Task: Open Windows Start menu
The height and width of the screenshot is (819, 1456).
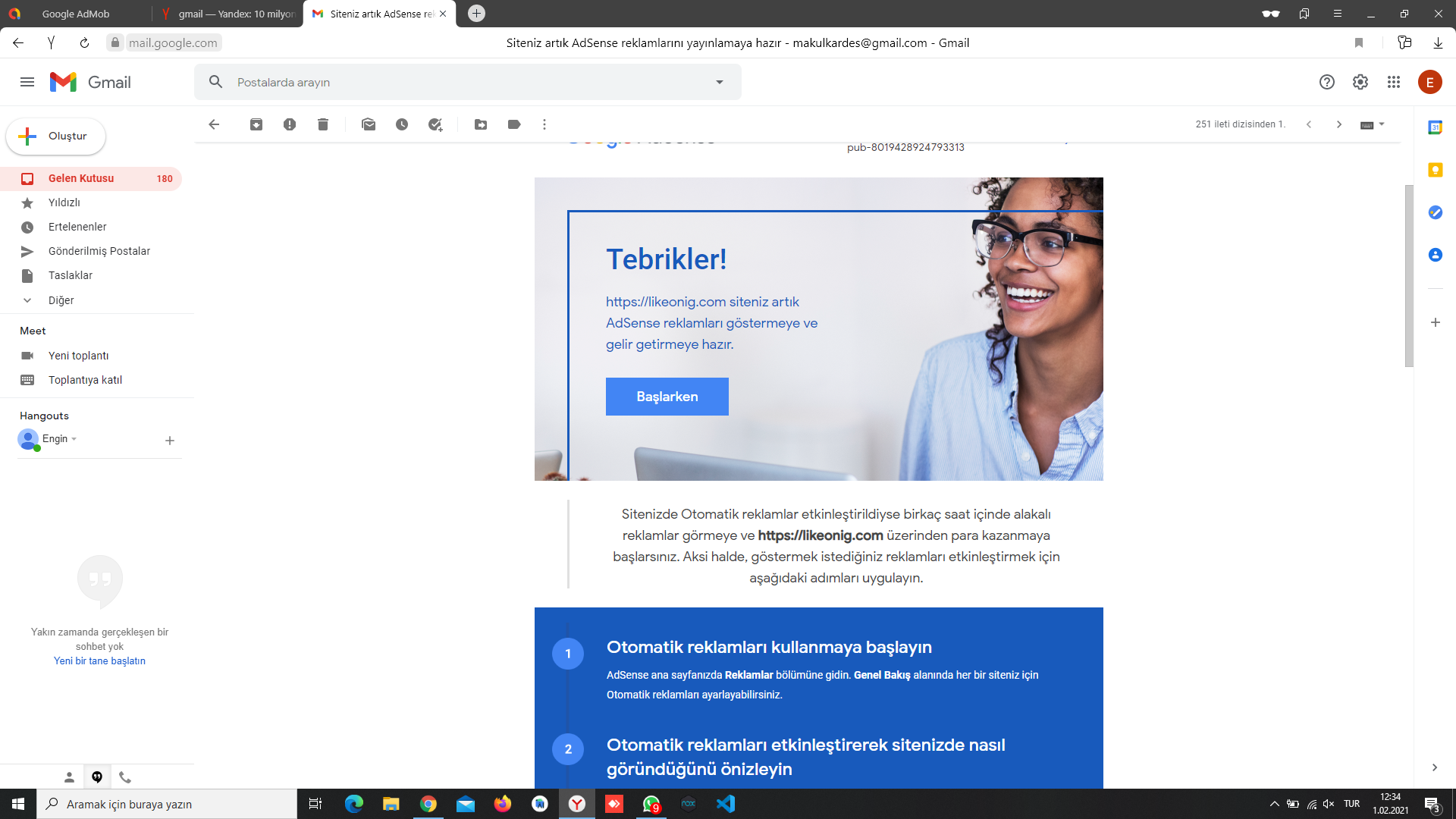Action: [x=18, y=804]
